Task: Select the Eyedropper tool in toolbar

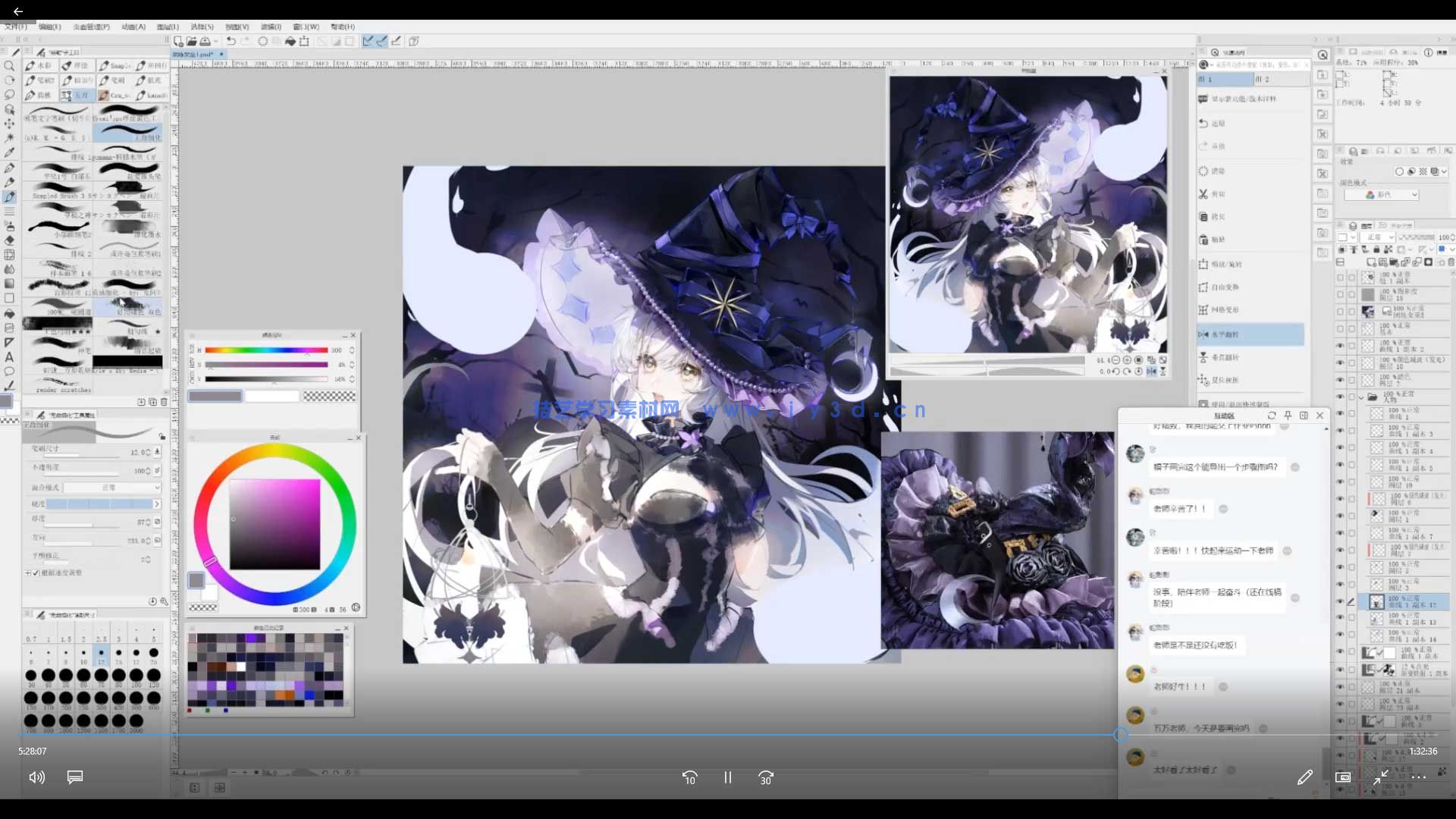Action: (9, 152)
